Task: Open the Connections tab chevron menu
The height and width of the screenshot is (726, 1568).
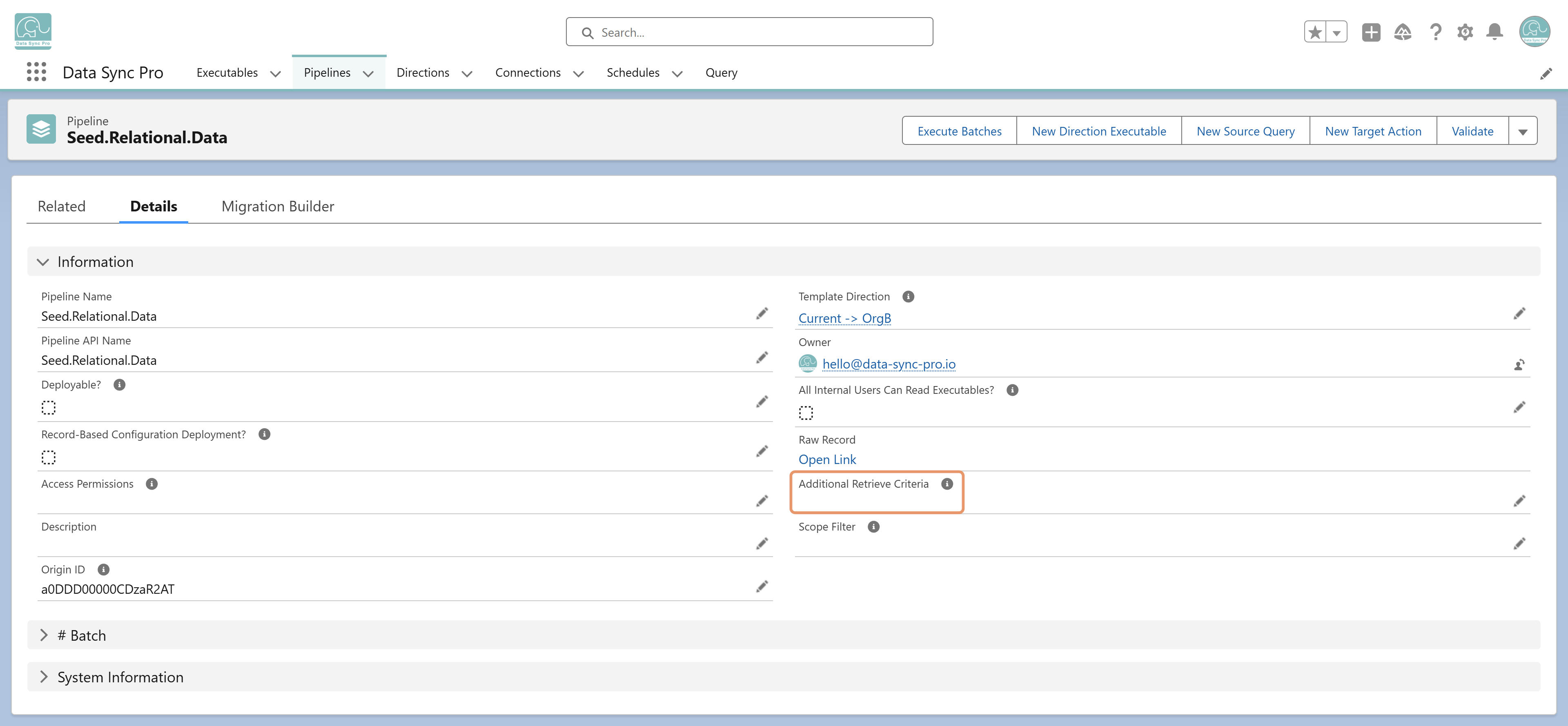Action: point(578,73)
